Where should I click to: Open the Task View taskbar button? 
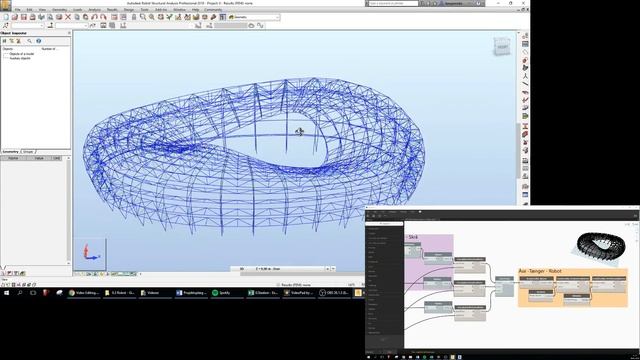click(33, 293)
